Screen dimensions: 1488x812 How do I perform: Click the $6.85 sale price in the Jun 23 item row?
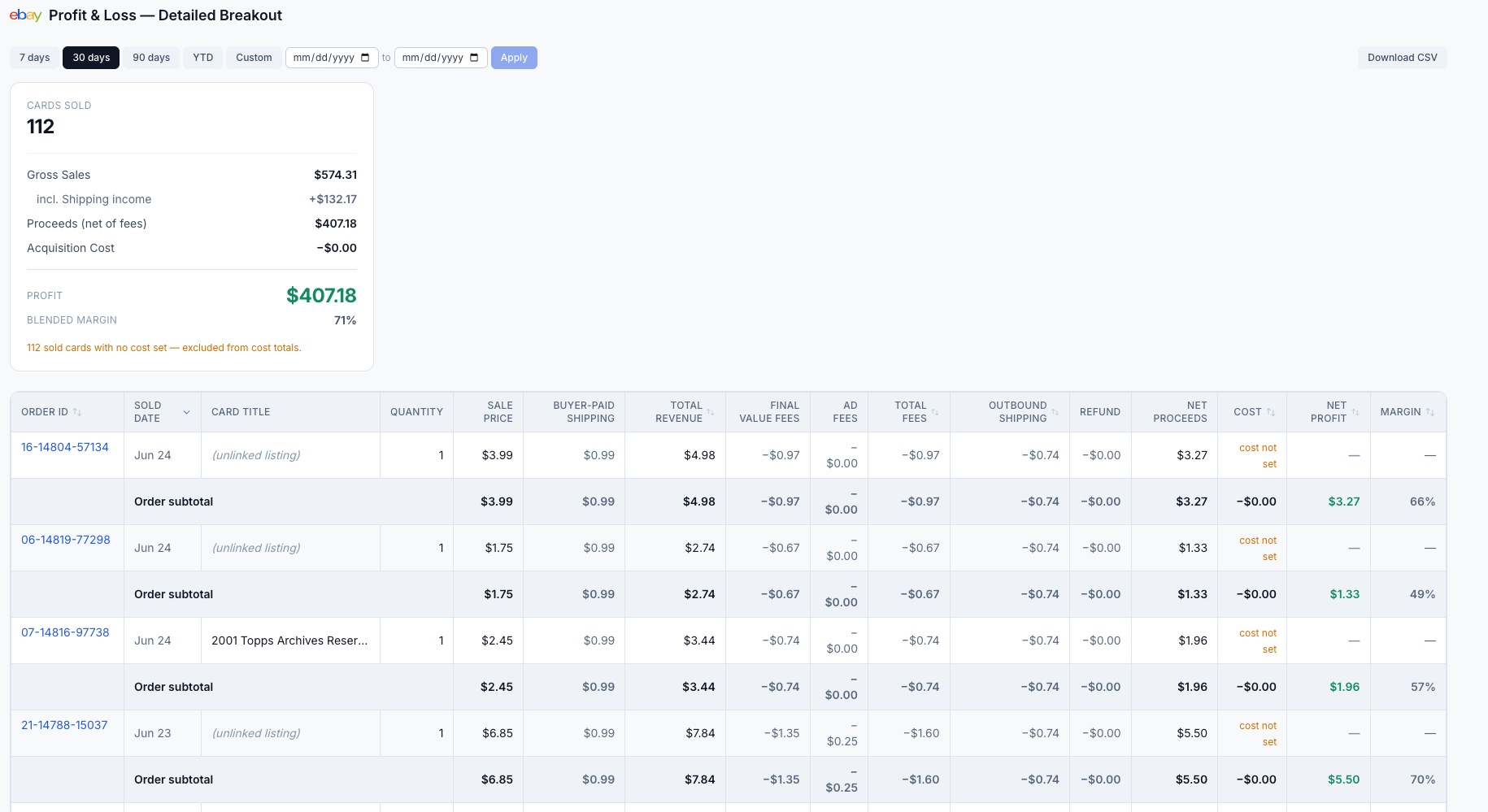pyautogui.click(x=498, y=733)
